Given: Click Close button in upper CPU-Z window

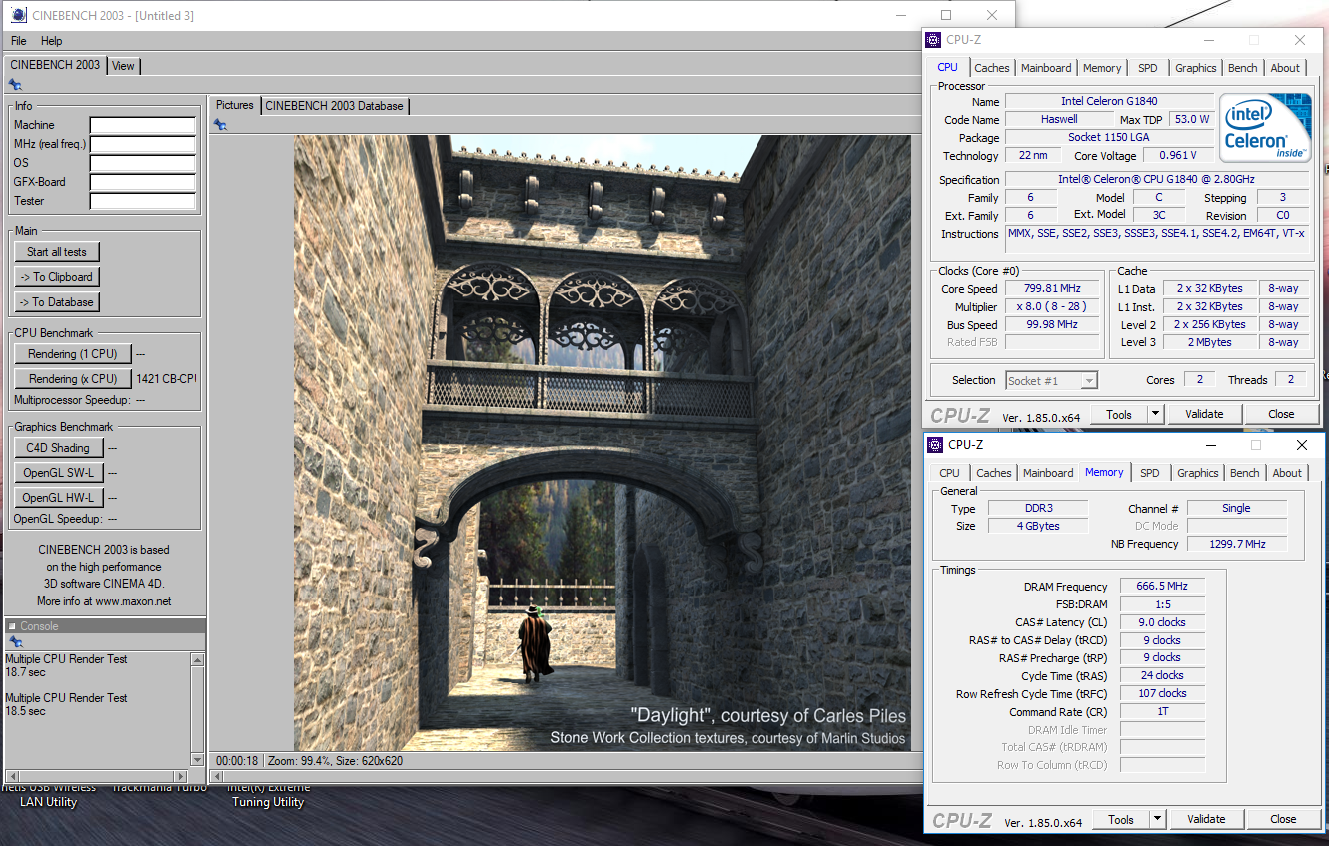Looking at the screenshot, I should pos(1281,414).
